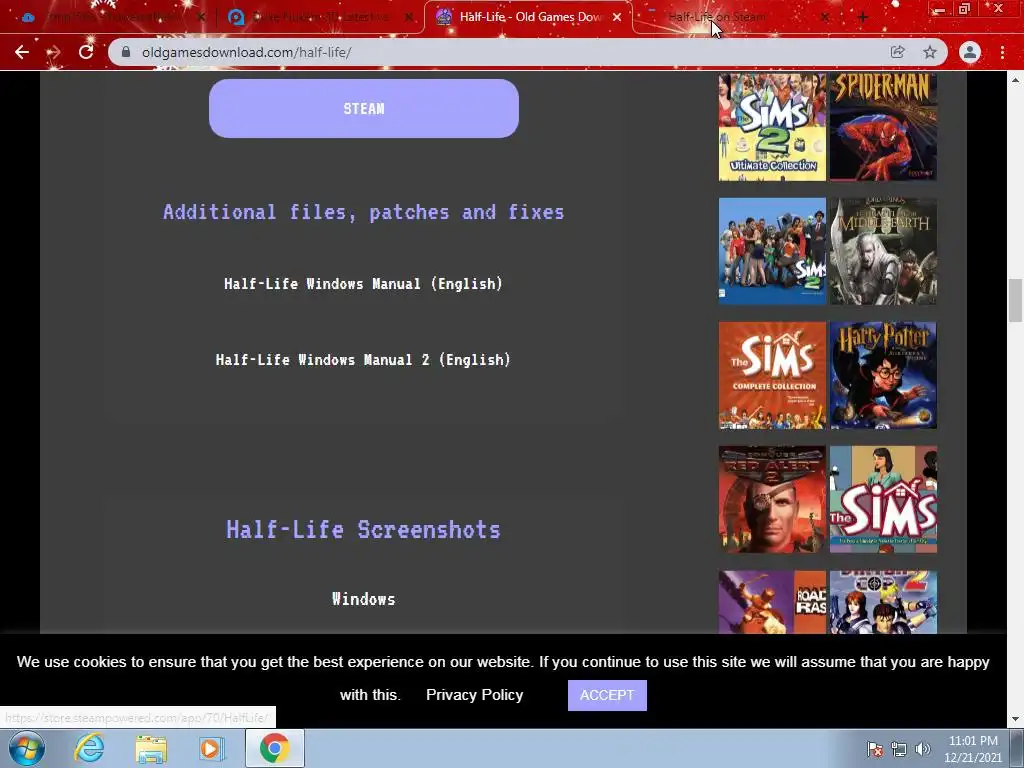Viewport: 1024px width, 768px height.
Task: Select the Half-Life - Old Games Download tab
Action: pos(529,18)
